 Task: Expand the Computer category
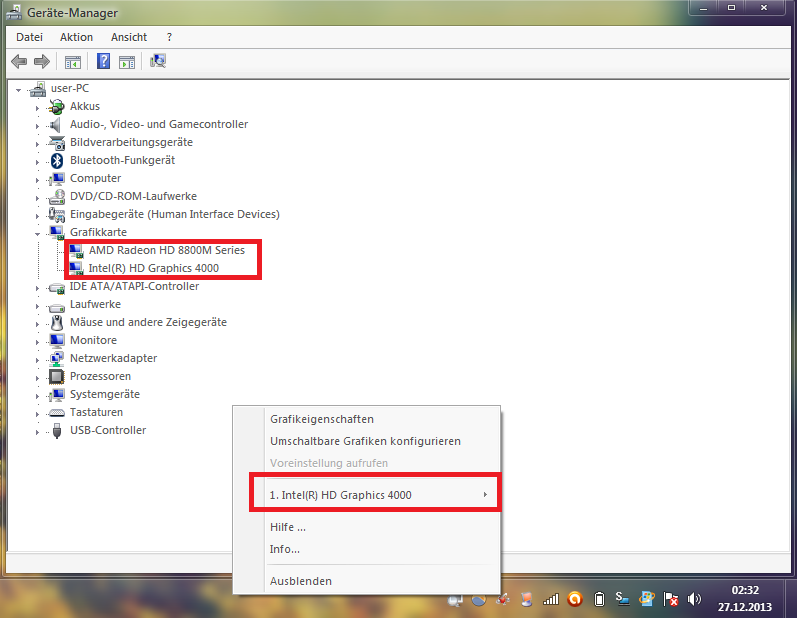(x=37, y=180)
